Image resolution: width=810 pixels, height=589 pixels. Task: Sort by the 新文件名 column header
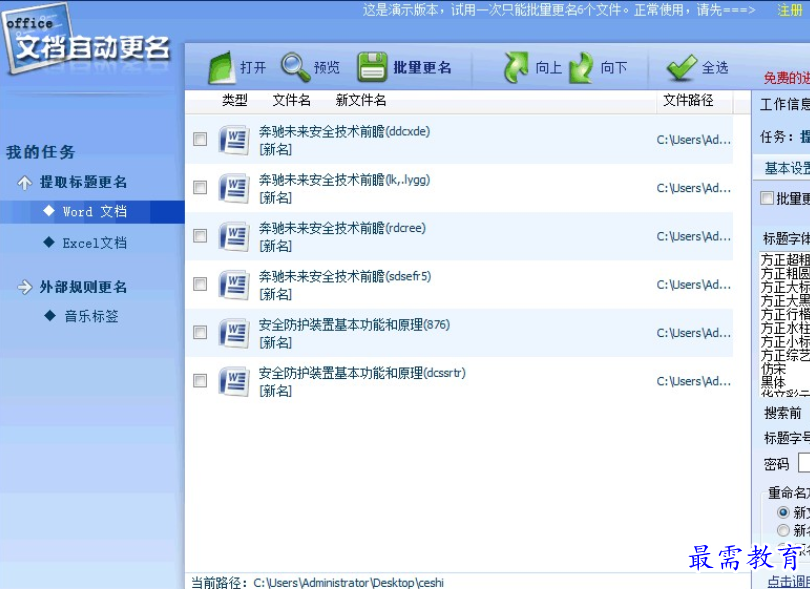361,100
